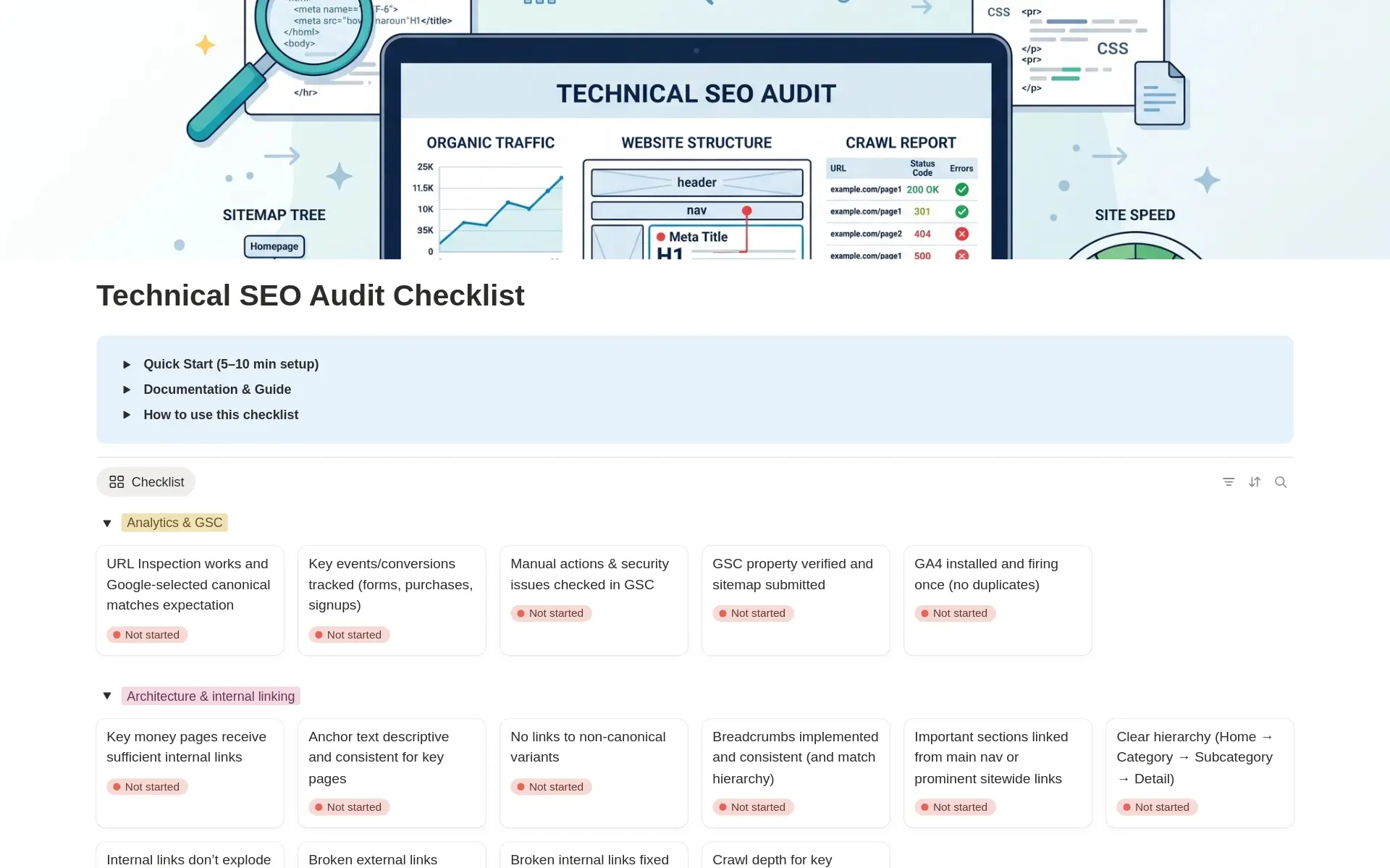Image resolution: width=1390 pixels, height=868 pixels.
Task: Click Not started status on Breadcrumbs card
Action: [x=753, y=807]
